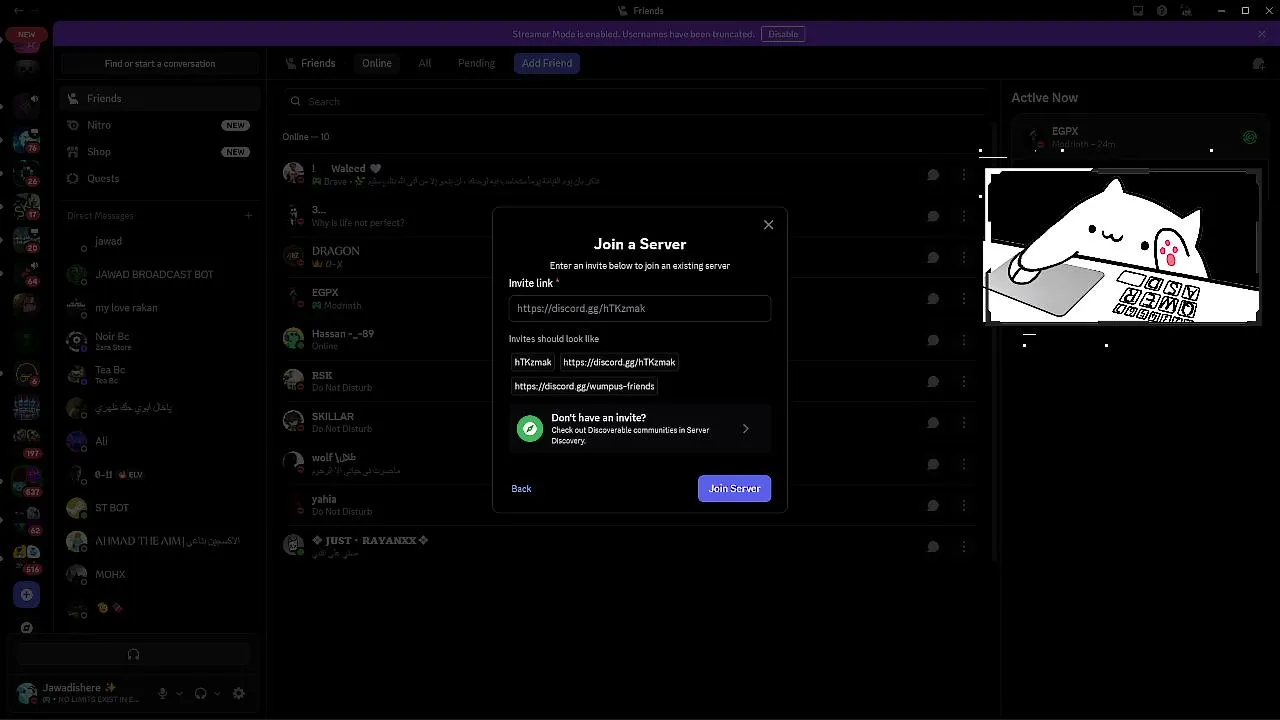Open more options for Waleed
Viewport: 1280px width, 720px height.
coord(964,175)
